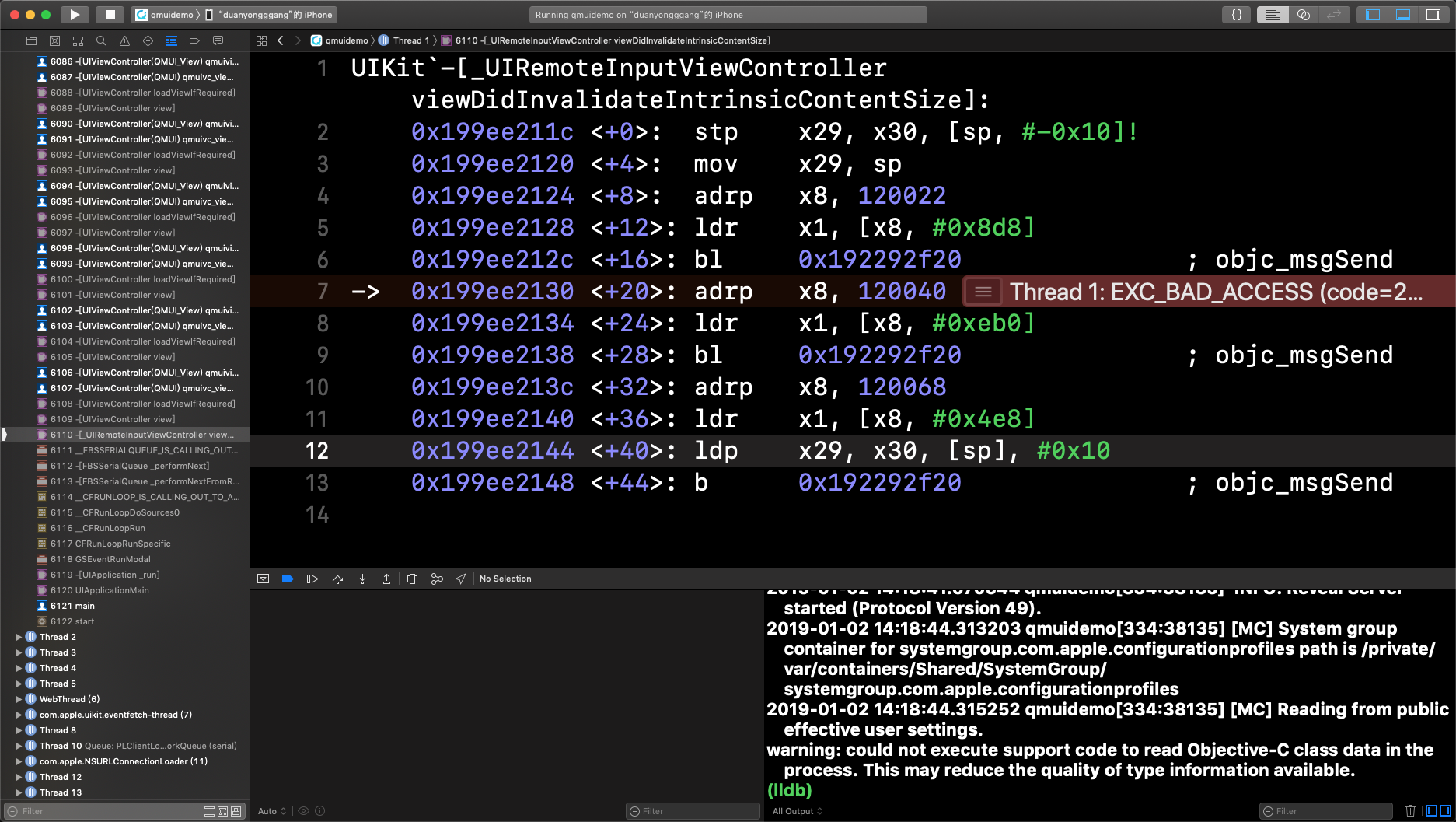Click the EXC_BAD_ACCESS error annotation
1456x822 pixels.
(1209, 292)
